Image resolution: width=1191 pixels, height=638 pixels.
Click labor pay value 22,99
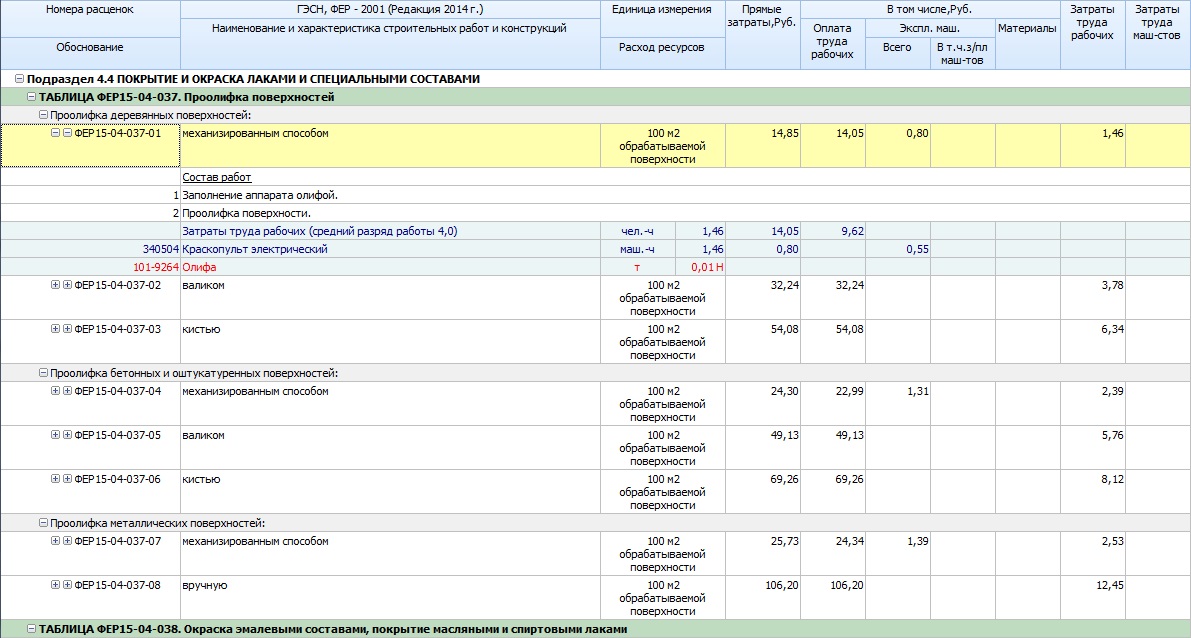[x=850, y=391]
